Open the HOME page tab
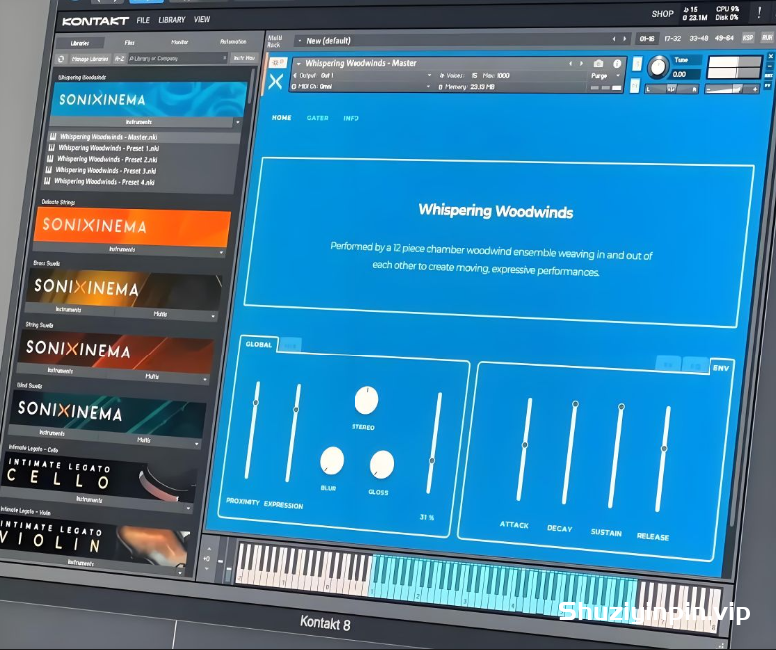776x650 pixels. (282, 118)
